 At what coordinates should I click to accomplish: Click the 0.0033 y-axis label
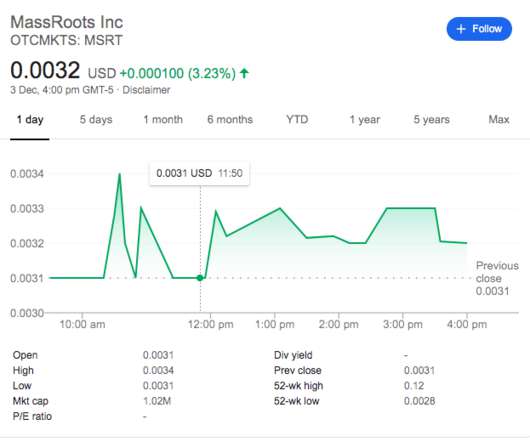27,208
